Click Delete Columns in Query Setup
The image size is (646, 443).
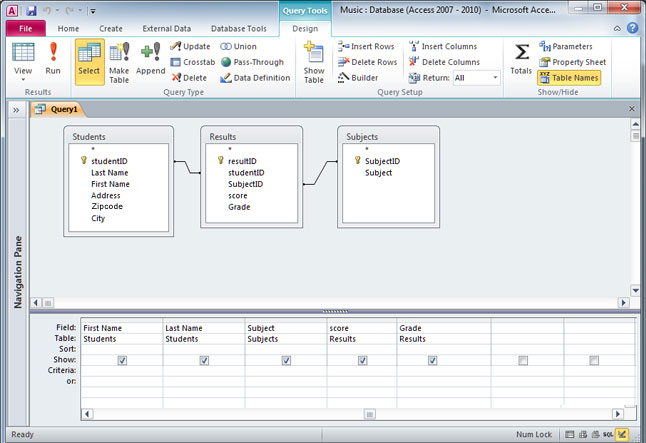[x=444, y=62]
